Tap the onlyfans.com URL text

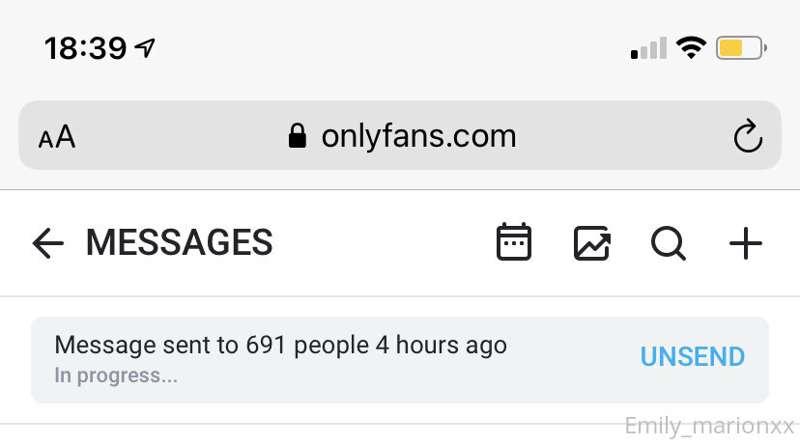(419, 137)
